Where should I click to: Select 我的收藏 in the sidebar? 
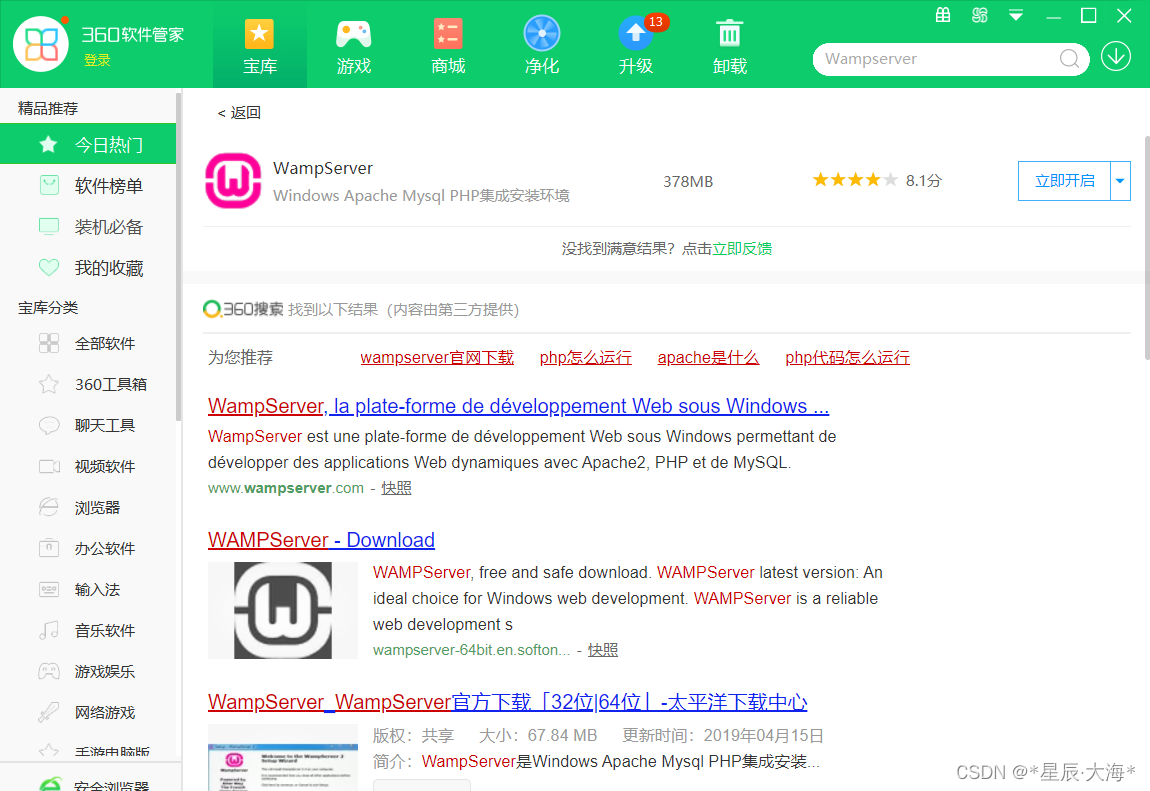point(88,268)
